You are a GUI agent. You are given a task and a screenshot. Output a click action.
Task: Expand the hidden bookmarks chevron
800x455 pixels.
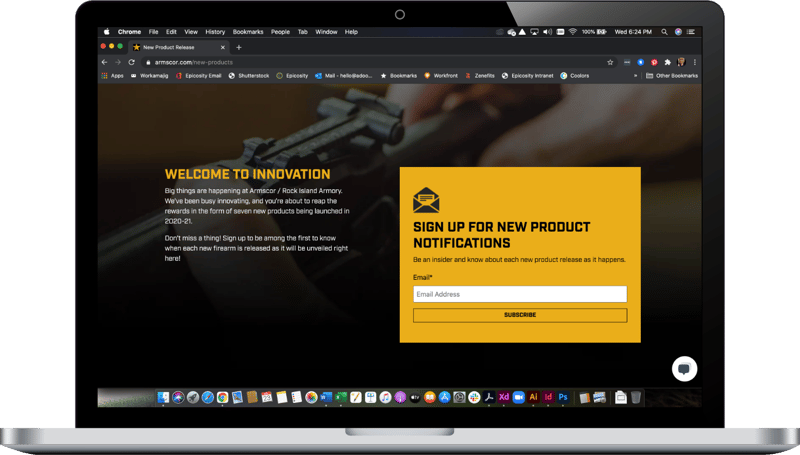635,75
